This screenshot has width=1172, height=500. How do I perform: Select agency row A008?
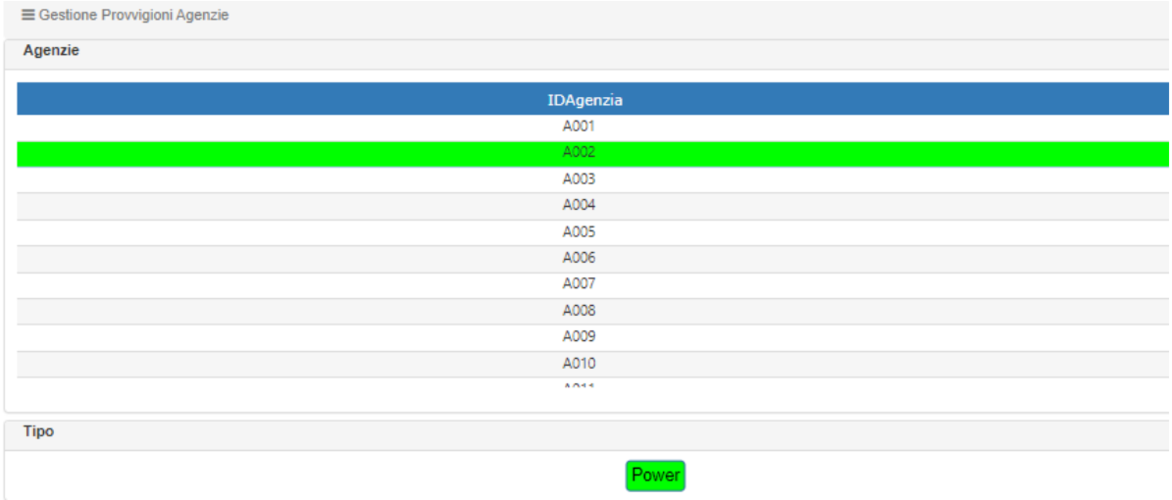pyautogui.click(x=593, y=311)
